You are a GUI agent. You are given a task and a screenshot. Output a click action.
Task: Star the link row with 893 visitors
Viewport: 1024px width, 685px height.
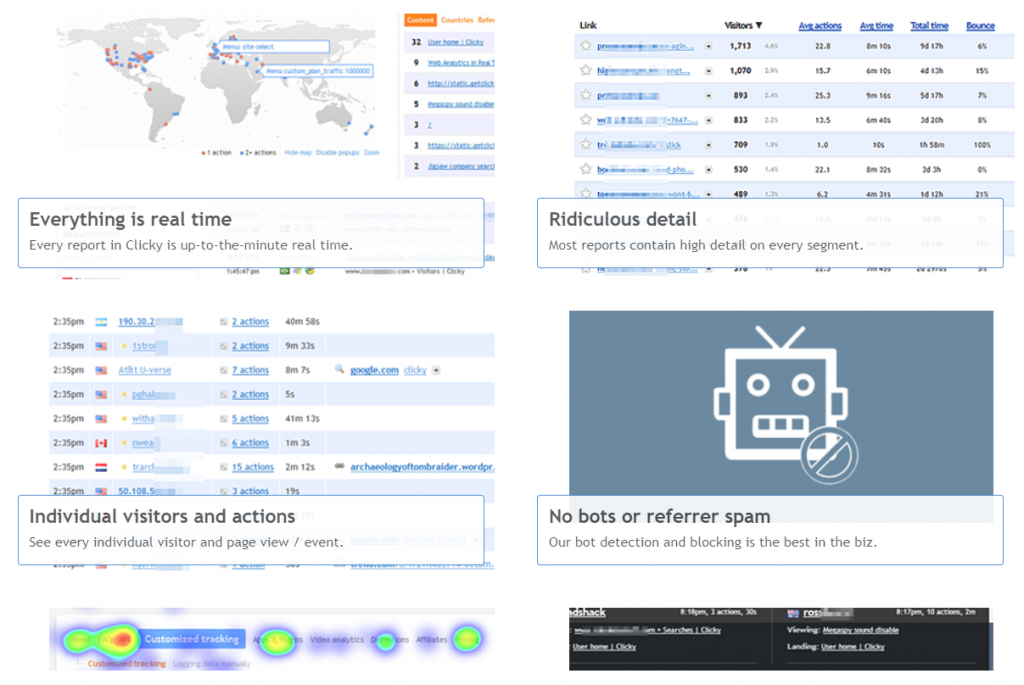click(586, 95)
